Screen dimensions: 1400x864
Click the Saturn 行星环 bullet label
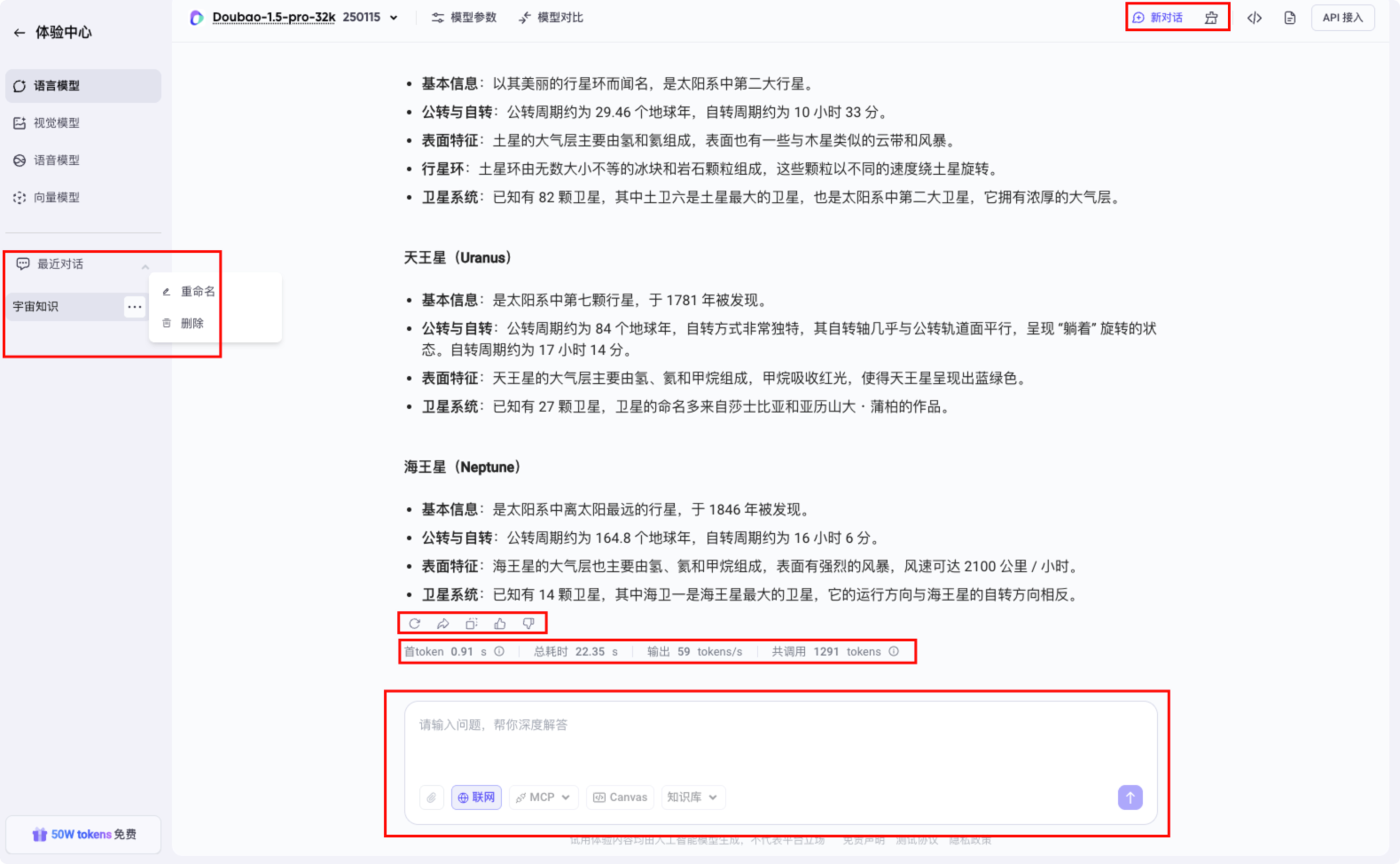click(x=442, y=169)
